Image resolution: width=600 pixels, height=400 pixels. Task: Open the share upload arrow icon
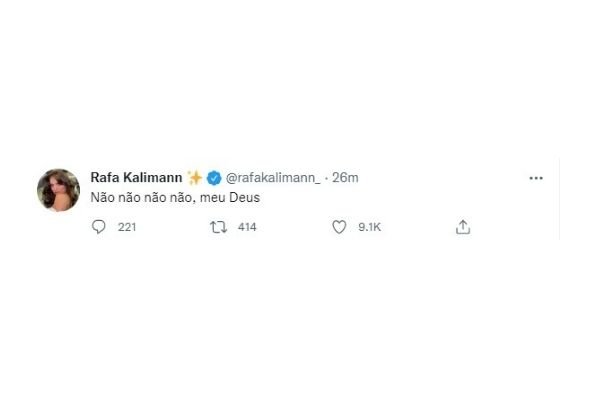463,227
